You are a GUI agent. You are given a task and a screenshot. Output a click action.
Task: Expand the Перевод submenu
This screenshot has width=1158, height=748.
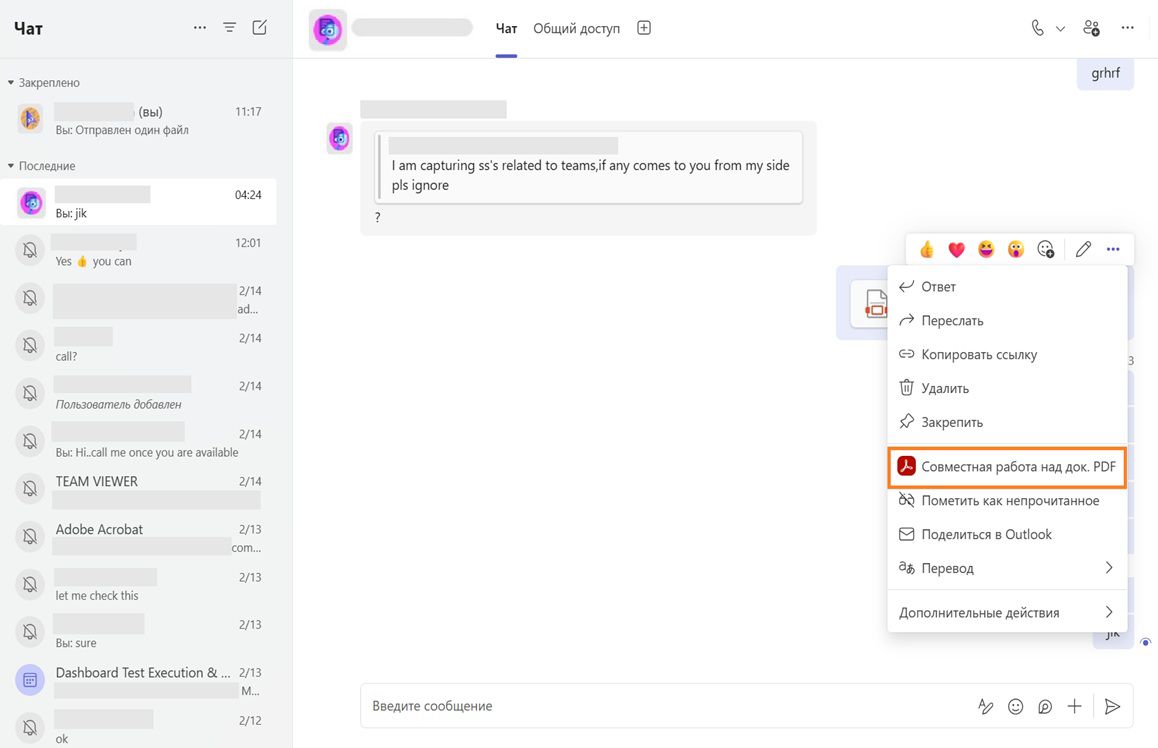pyautogui.click(x=1006, y=567)
